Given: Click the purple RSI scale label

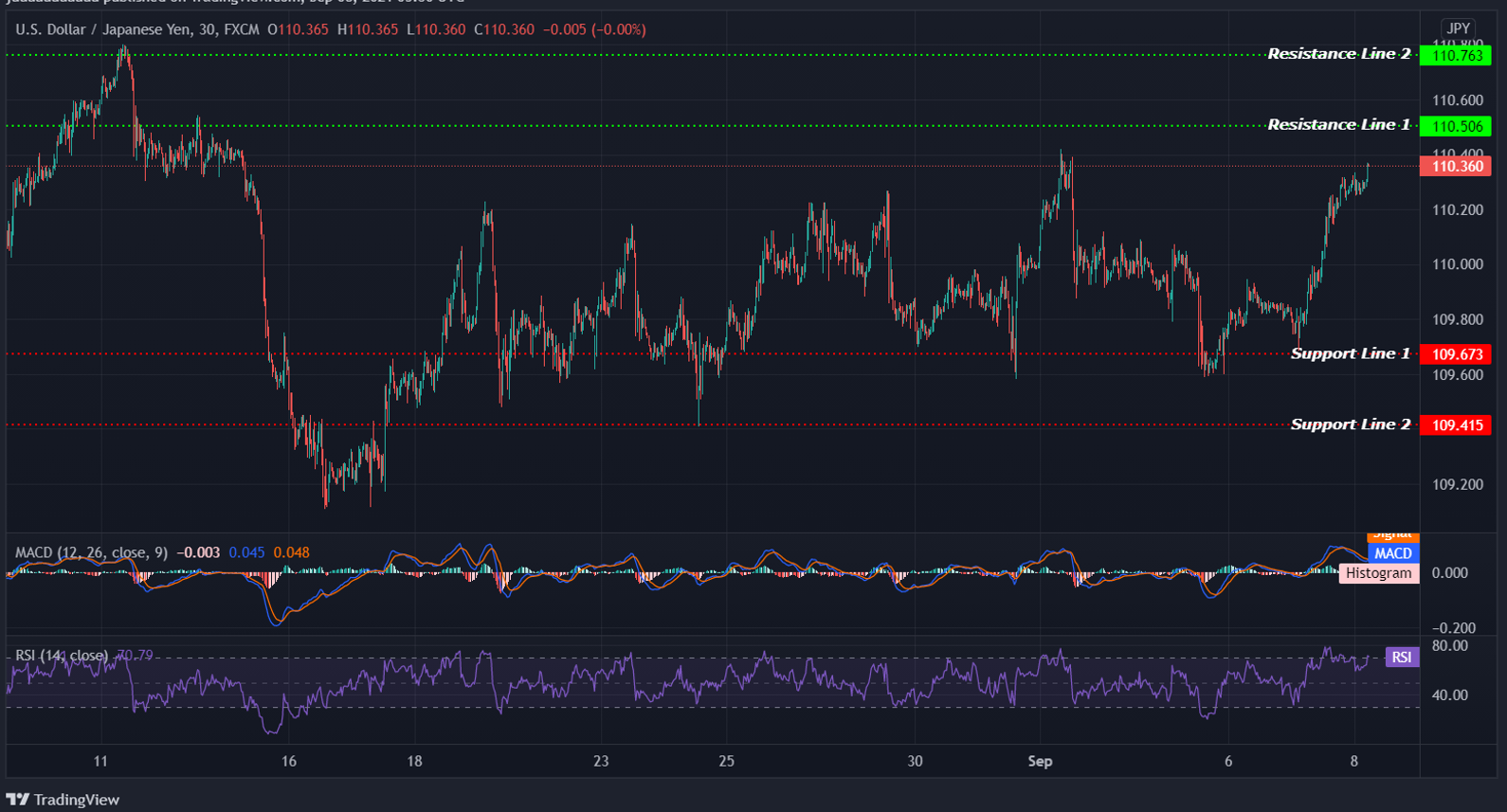Looking at the screenshot, I should point(1401,657).
